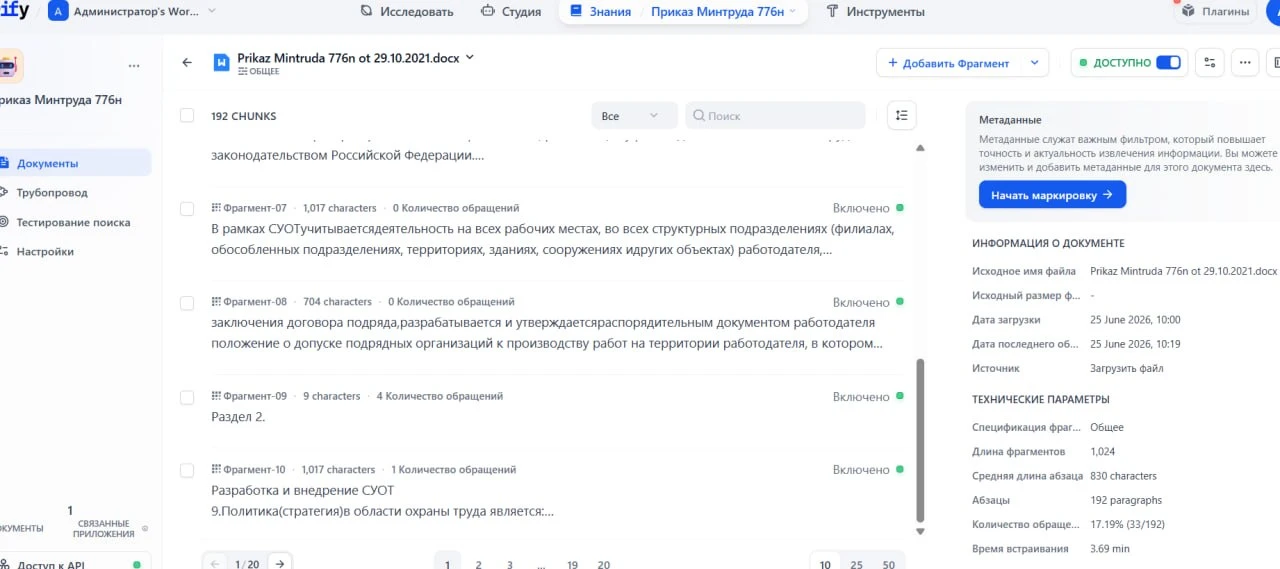This screenshot has height=569, width=1280.
Task: Click the Включено status of Фрагмент-10
Action: point(868,469)
